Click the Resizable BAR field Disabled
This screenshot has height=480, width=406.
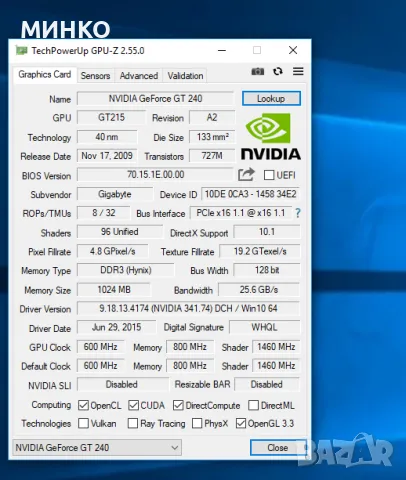267,384
